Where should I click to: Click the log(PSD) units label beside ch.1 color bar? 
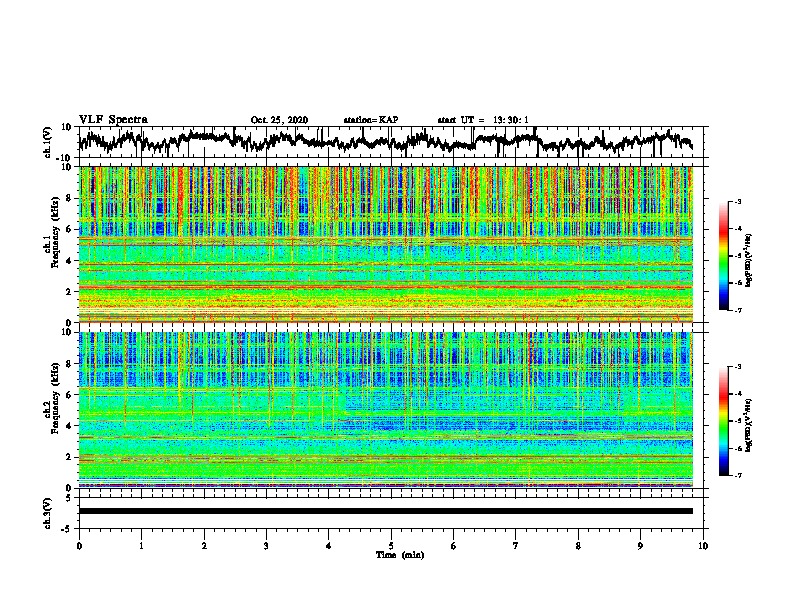[x=749, y=261]
